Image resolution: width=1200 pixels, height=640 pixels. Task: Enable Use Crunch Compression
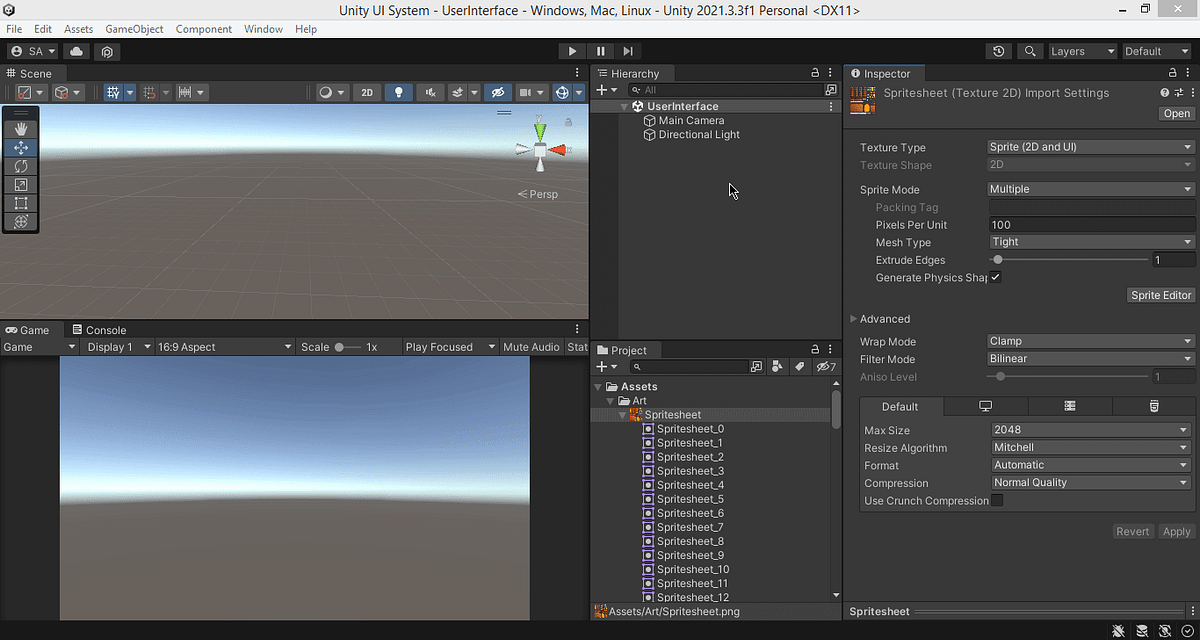[995, 500]
